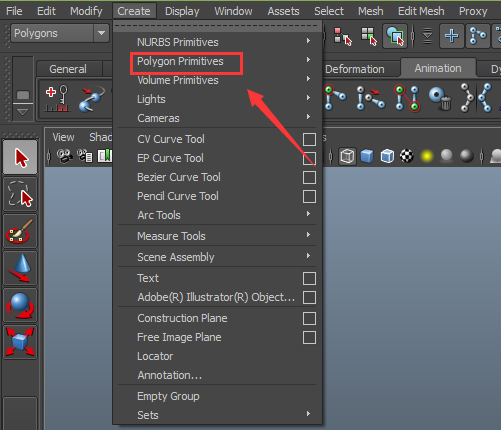
Task: Click the snap to grids plus icon
Action: pos(452,36)
